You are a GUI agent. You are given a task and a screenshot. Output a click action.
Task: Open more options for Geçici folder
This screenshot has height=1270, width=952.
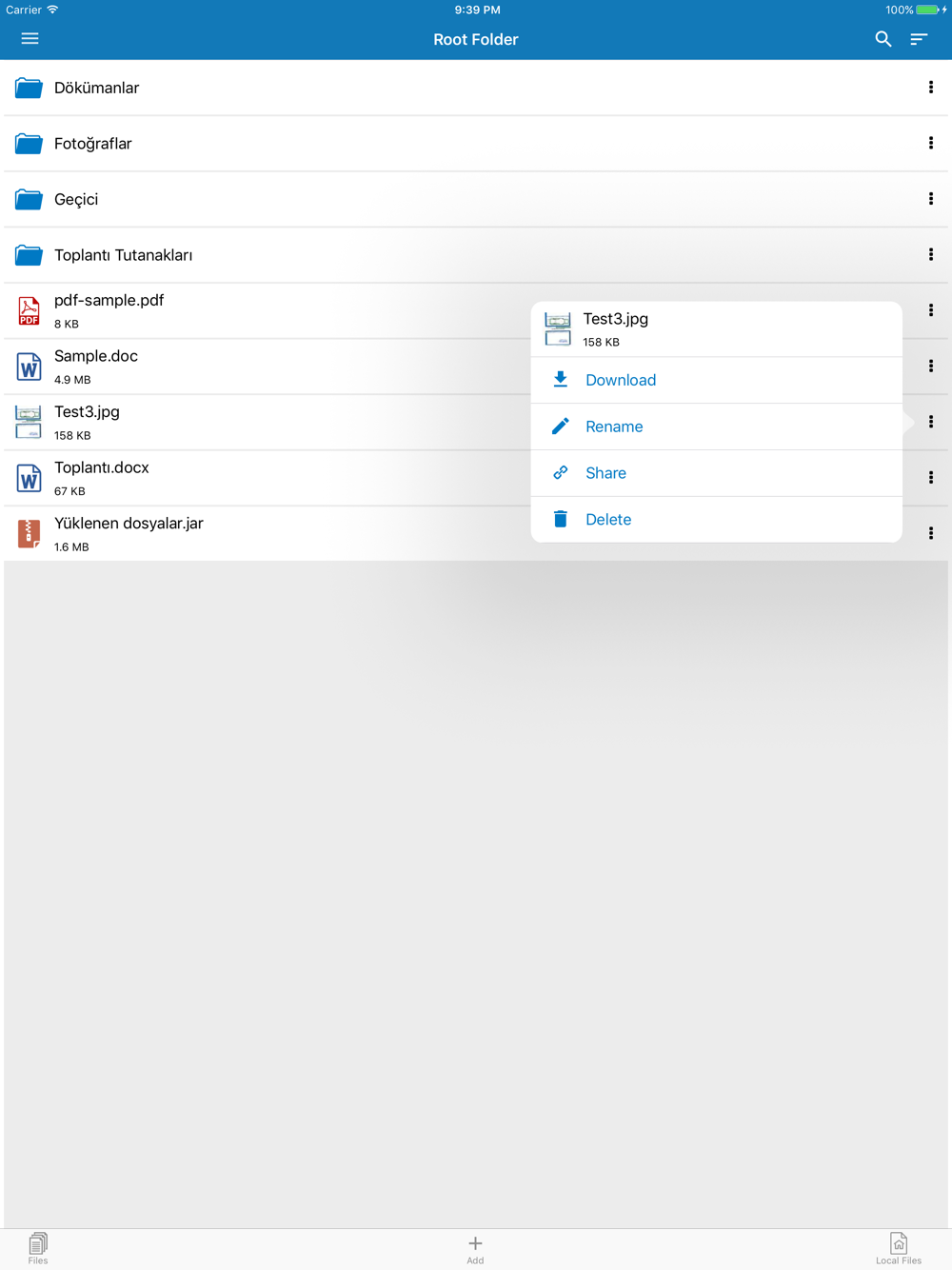(x=931, y=199)
